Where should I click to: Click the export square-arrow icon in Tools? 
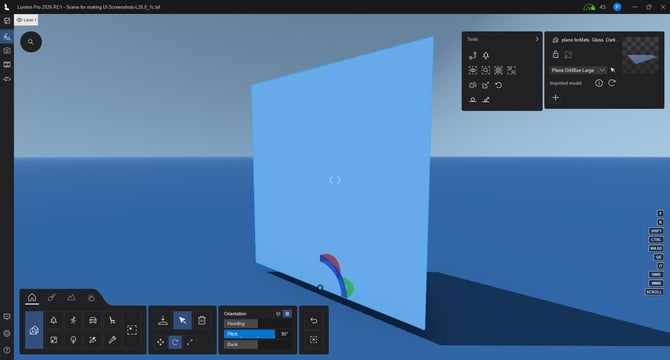coord(486,85)
